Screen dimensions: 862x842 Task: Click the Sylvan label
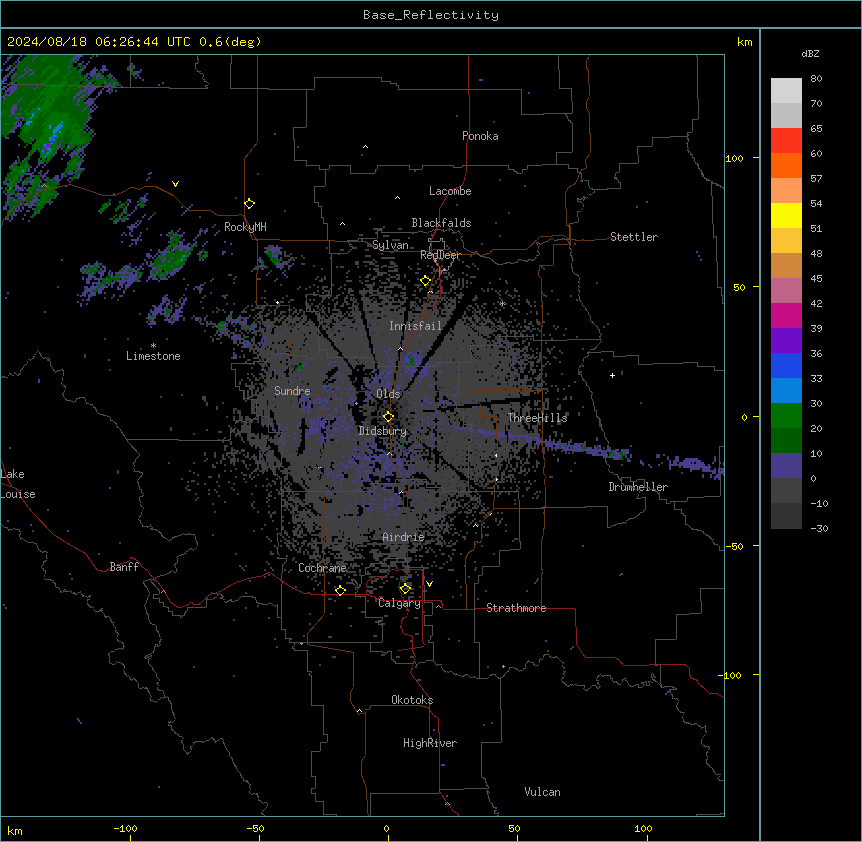pos(390,245)
